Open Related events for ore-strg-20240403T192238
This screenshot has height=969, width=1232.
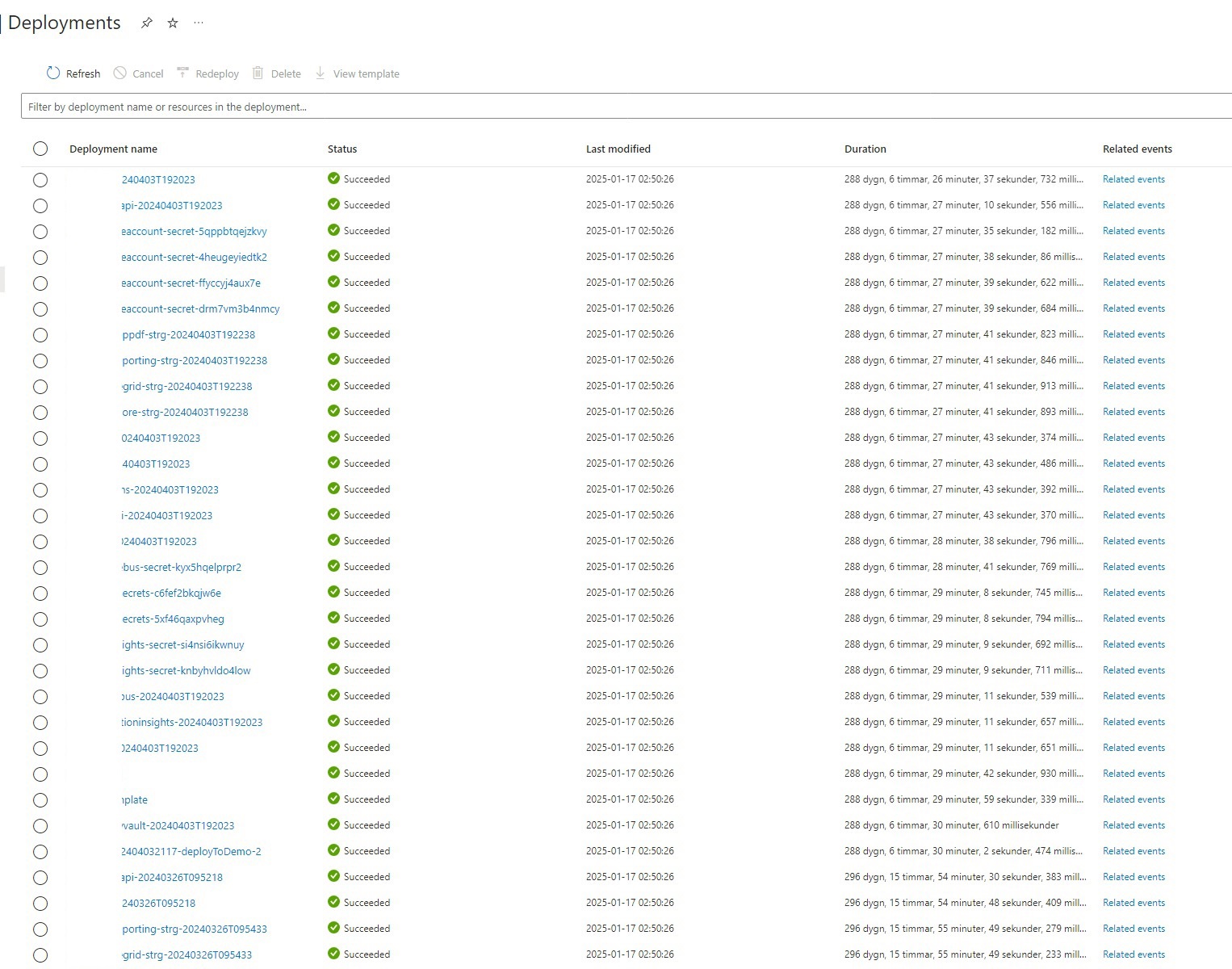[1134, 412]
